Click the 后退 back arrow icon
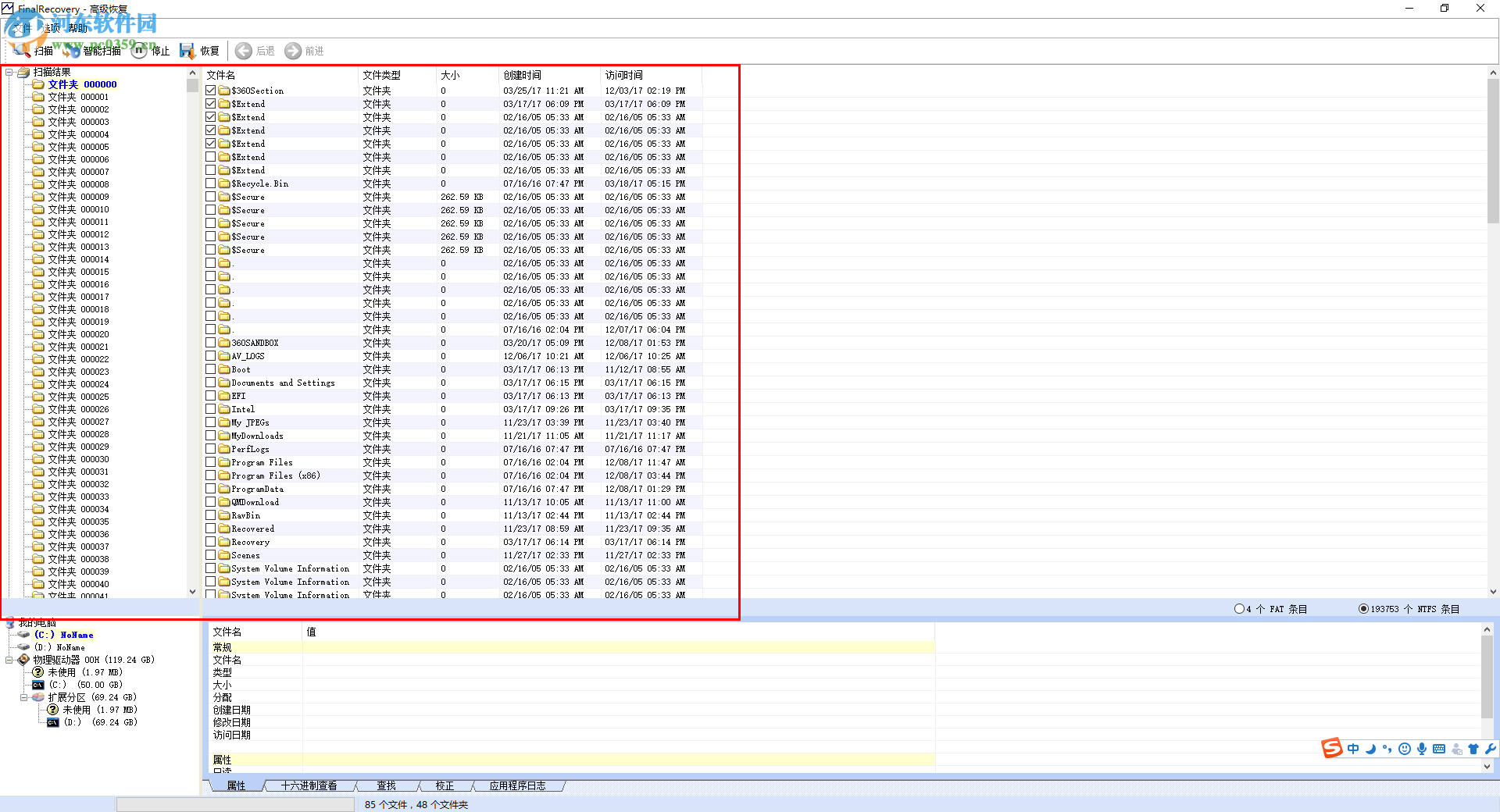This screenshot has height=812, width=1500. 244,50
